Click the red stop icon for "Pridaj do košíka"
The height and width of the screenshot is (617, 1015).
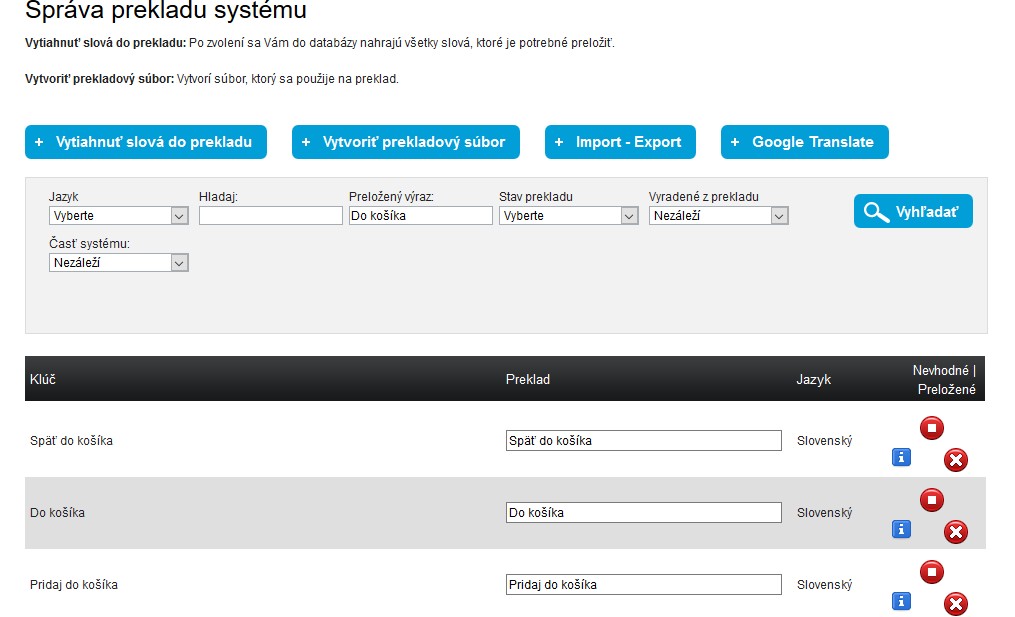(931, 572)
